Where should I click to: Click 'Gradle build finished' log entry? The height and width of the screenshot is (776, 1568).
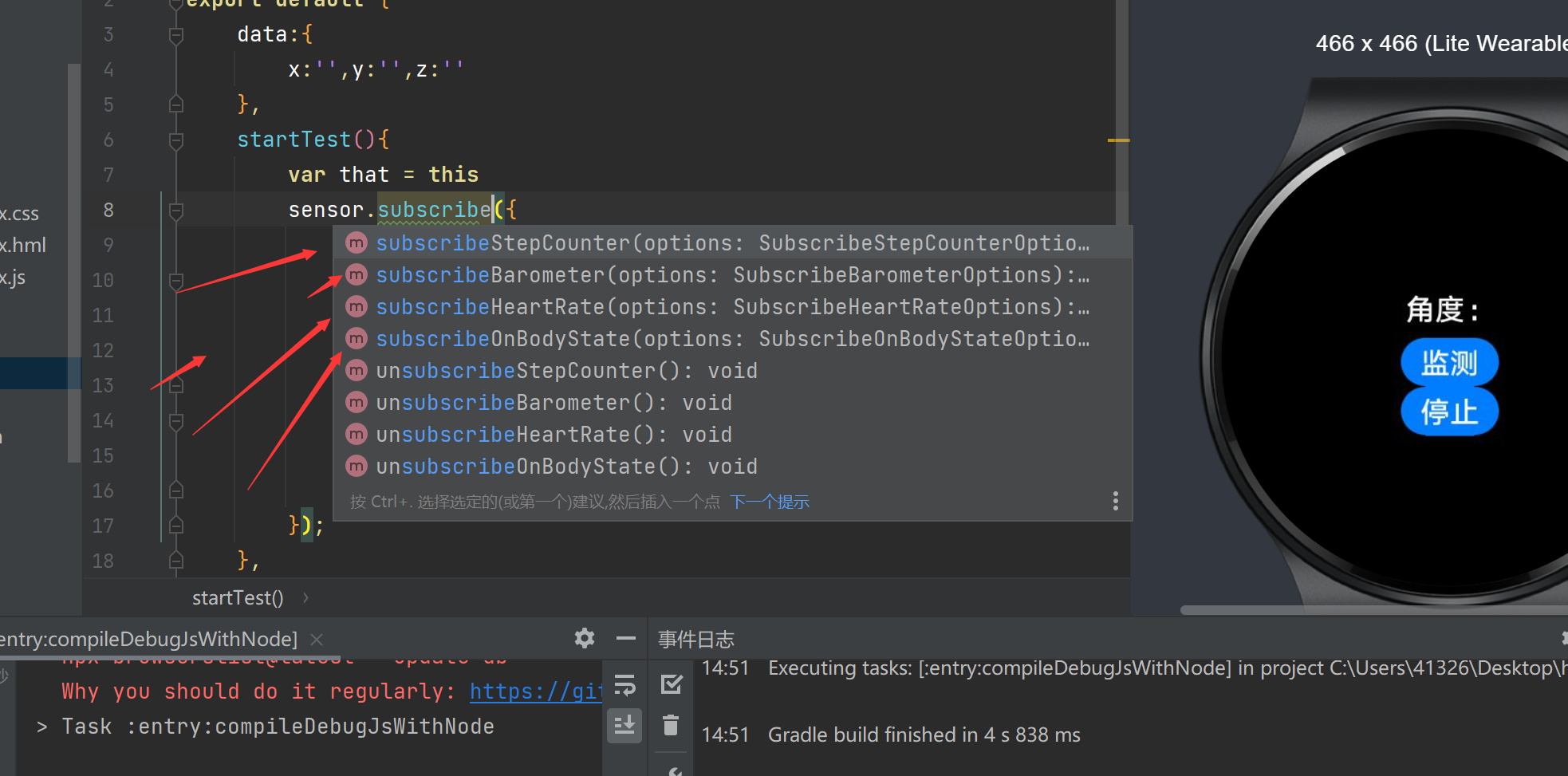point(924,735)
